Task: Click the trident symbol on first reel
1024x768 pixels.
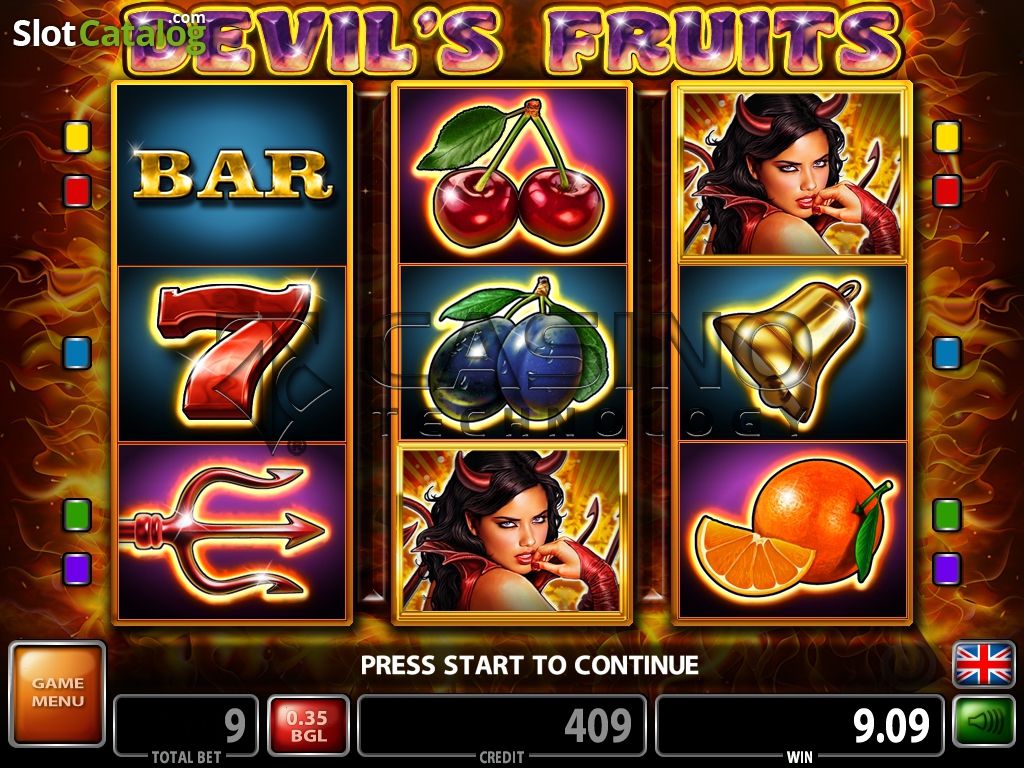Action: (x=232, y=530)
